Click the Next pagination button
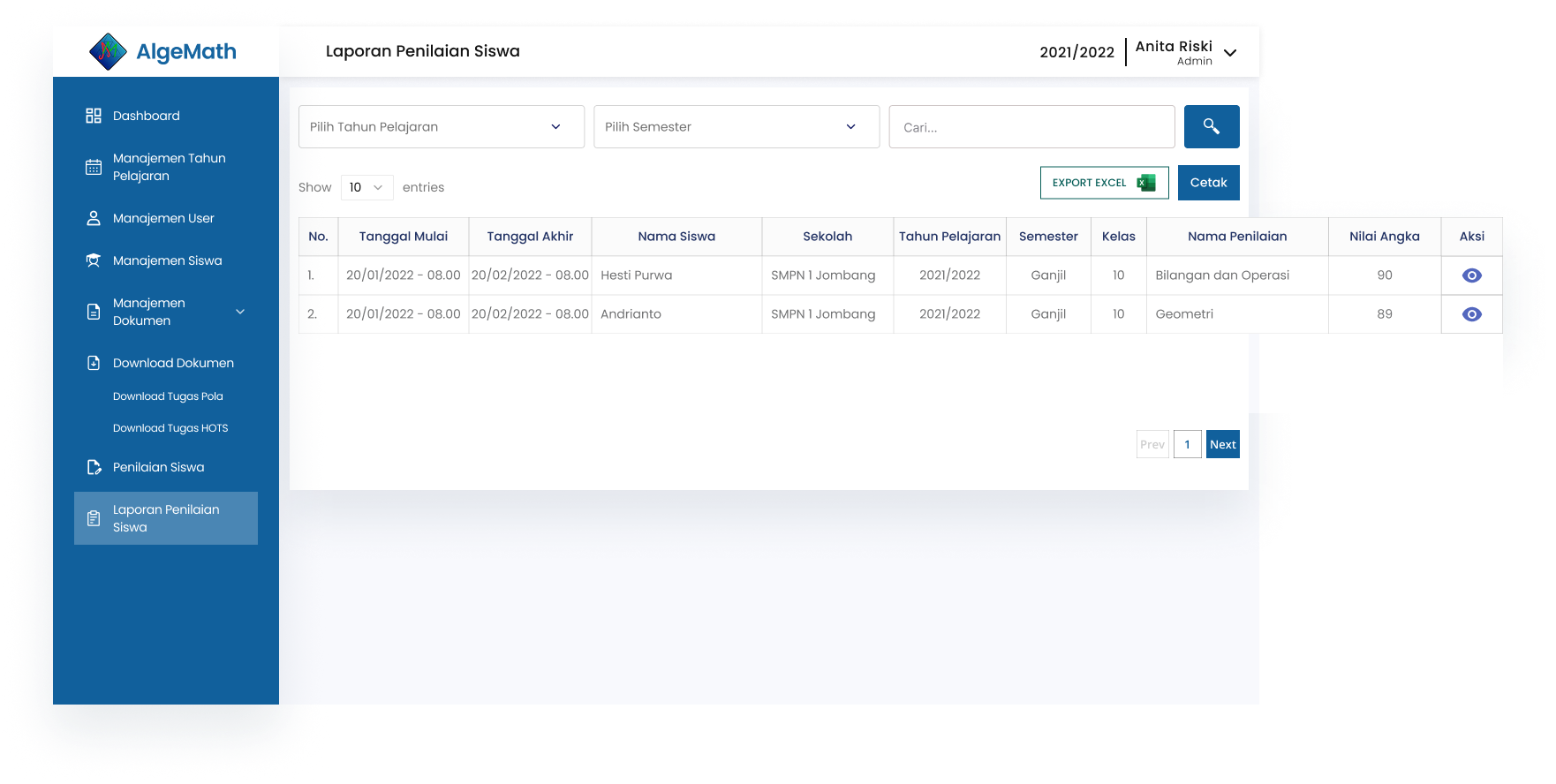 1223,444
